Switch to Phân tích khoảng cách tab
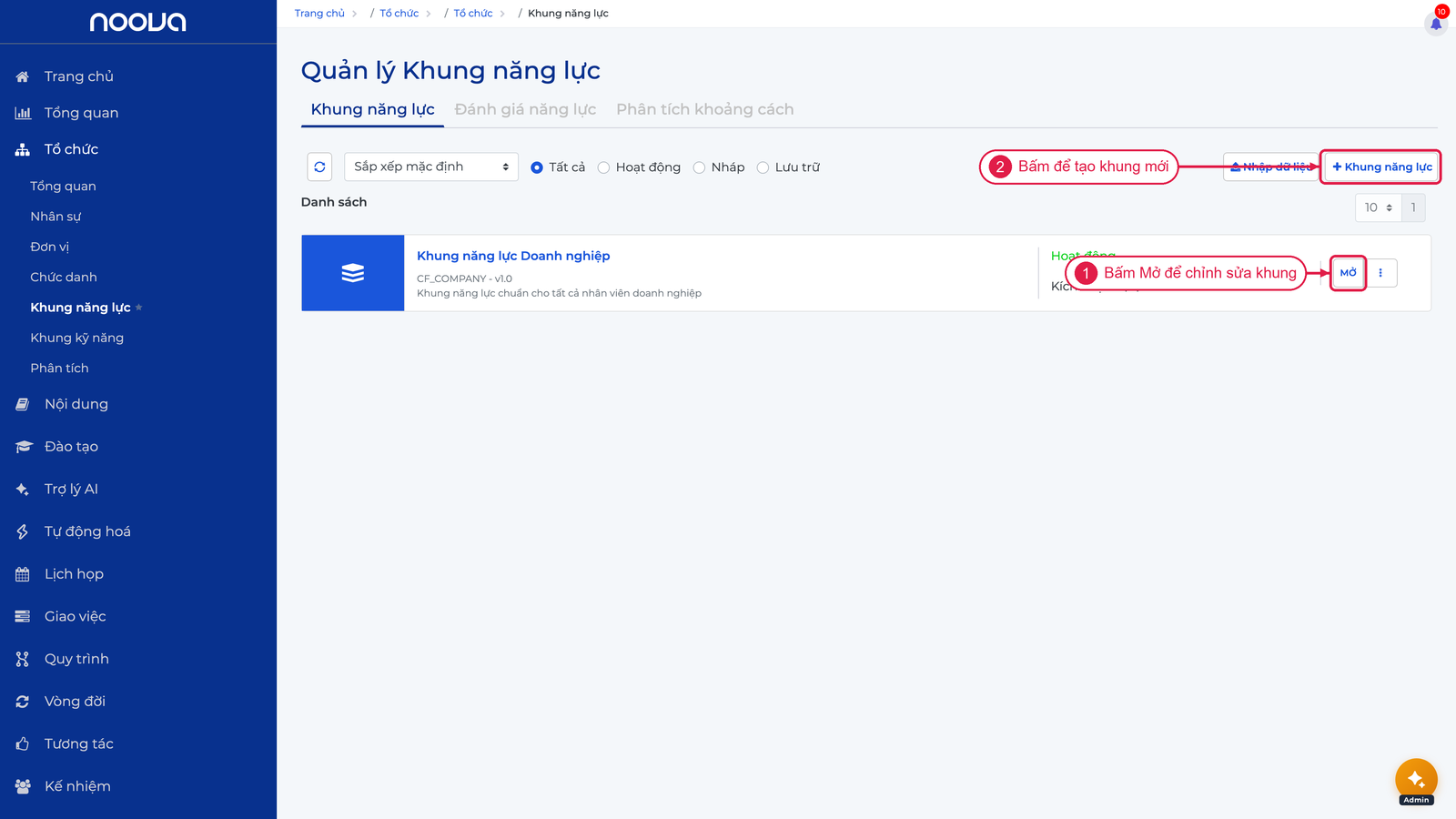Viewport: 1456px width, 819px height. pos(705,109)
